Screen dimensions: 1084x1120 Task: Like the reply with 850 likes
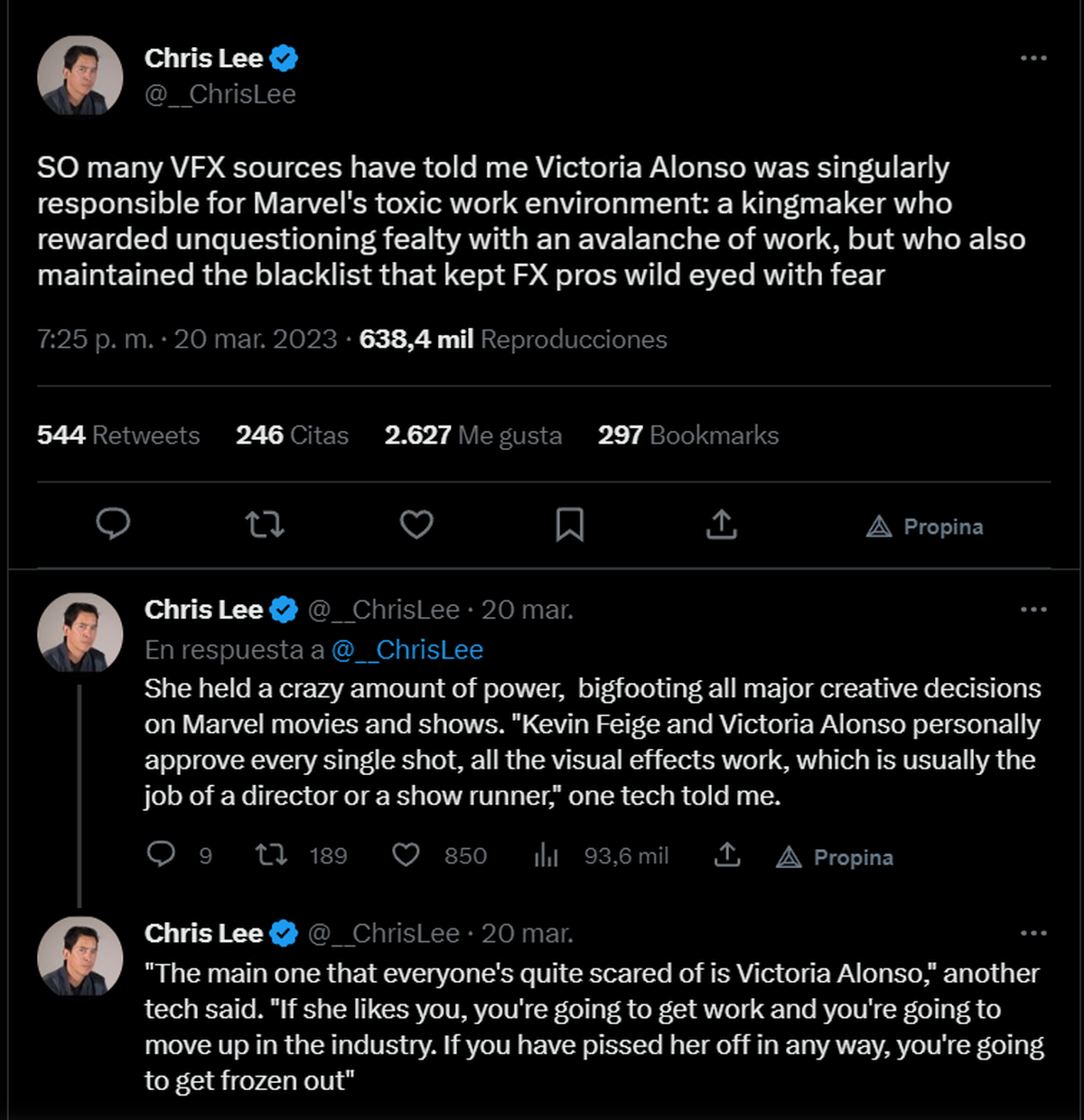coord(406,854)
